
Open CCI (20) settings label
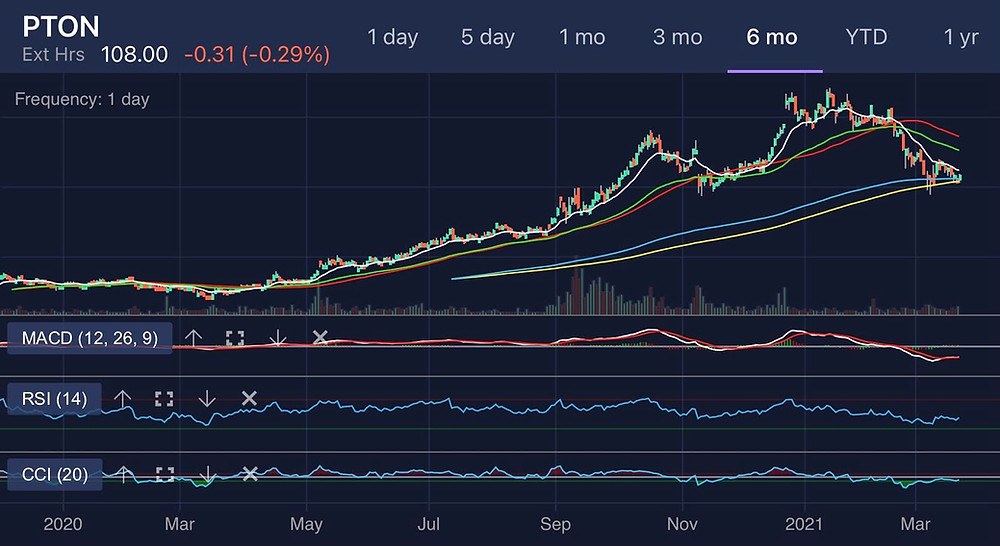(x=55, y=475)
